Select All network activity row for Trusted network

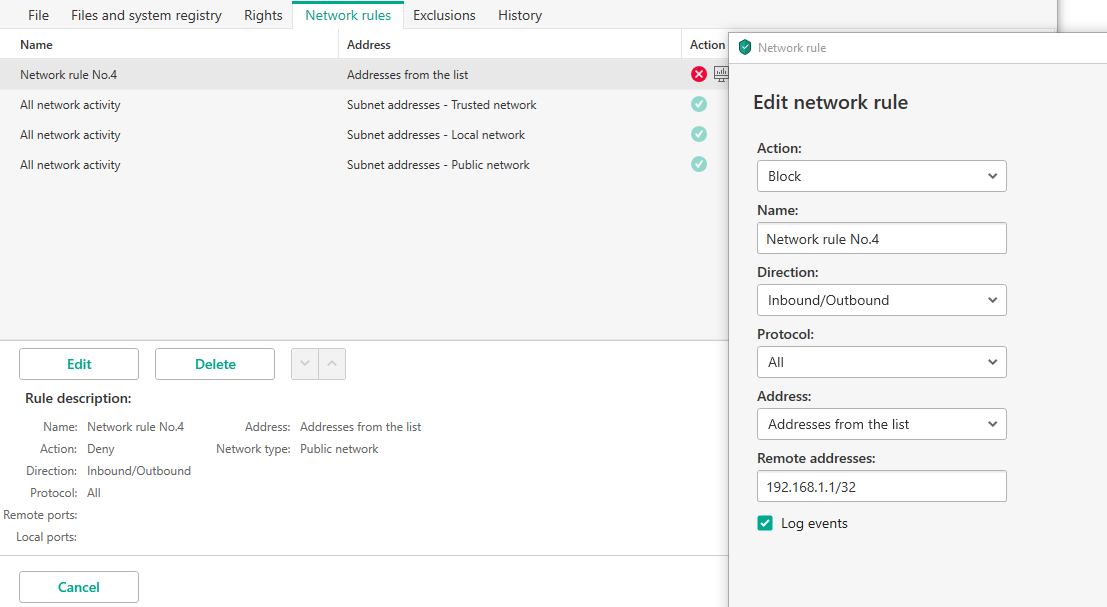point(364,104)
